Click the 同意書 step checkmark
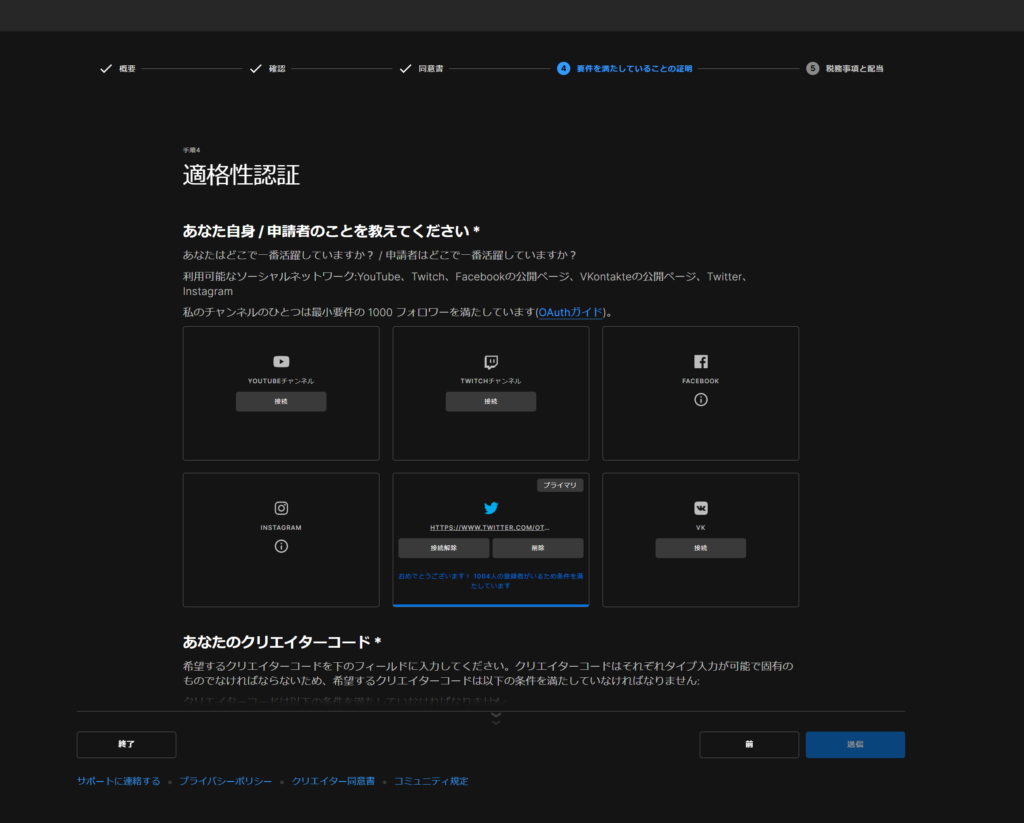Image resolution: width=1024 pixels, height=823 pixels. (x=406, y=69)
